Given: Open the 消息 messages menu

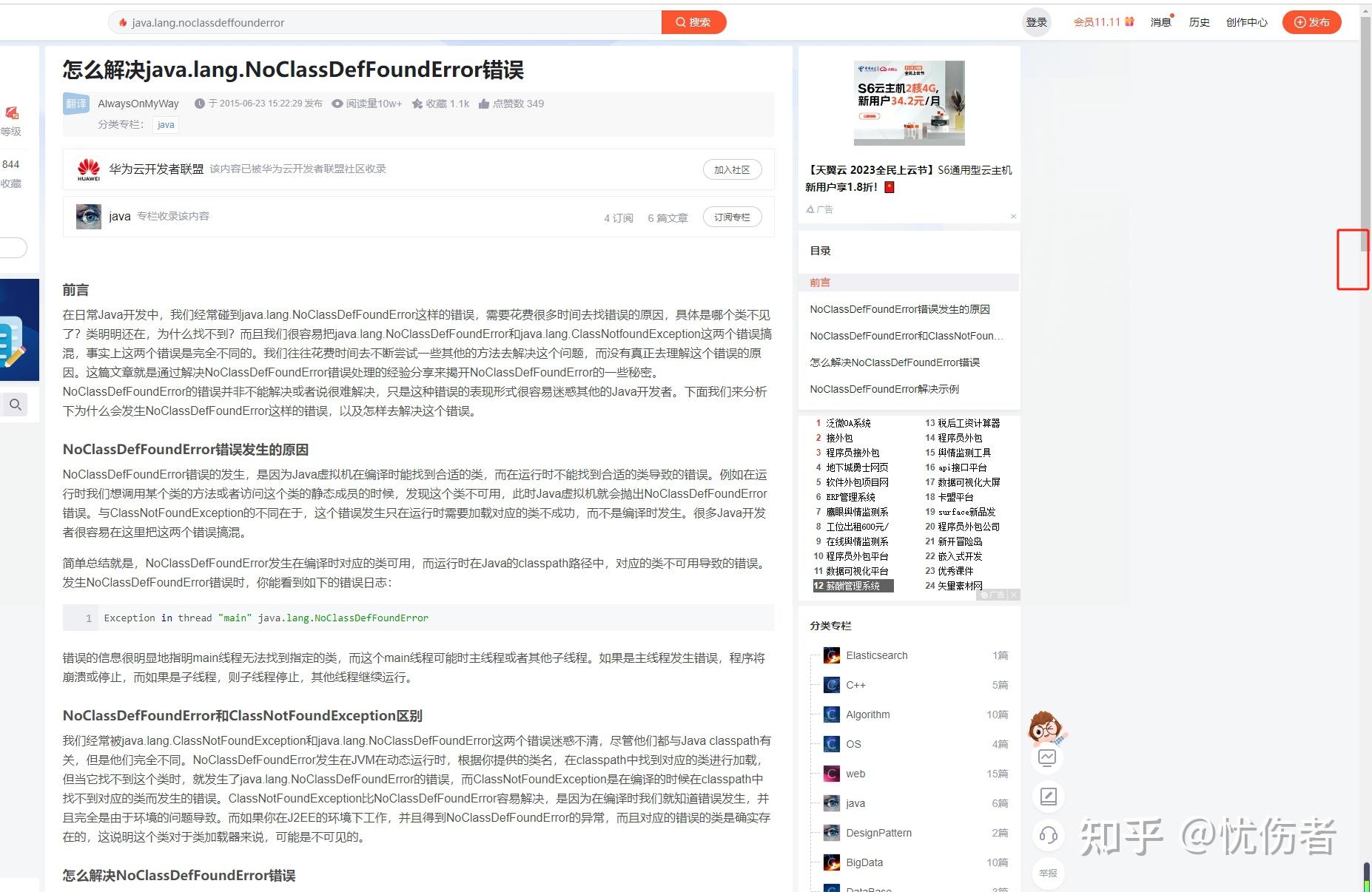Looking at the screenshot, I should [1160, 21].
